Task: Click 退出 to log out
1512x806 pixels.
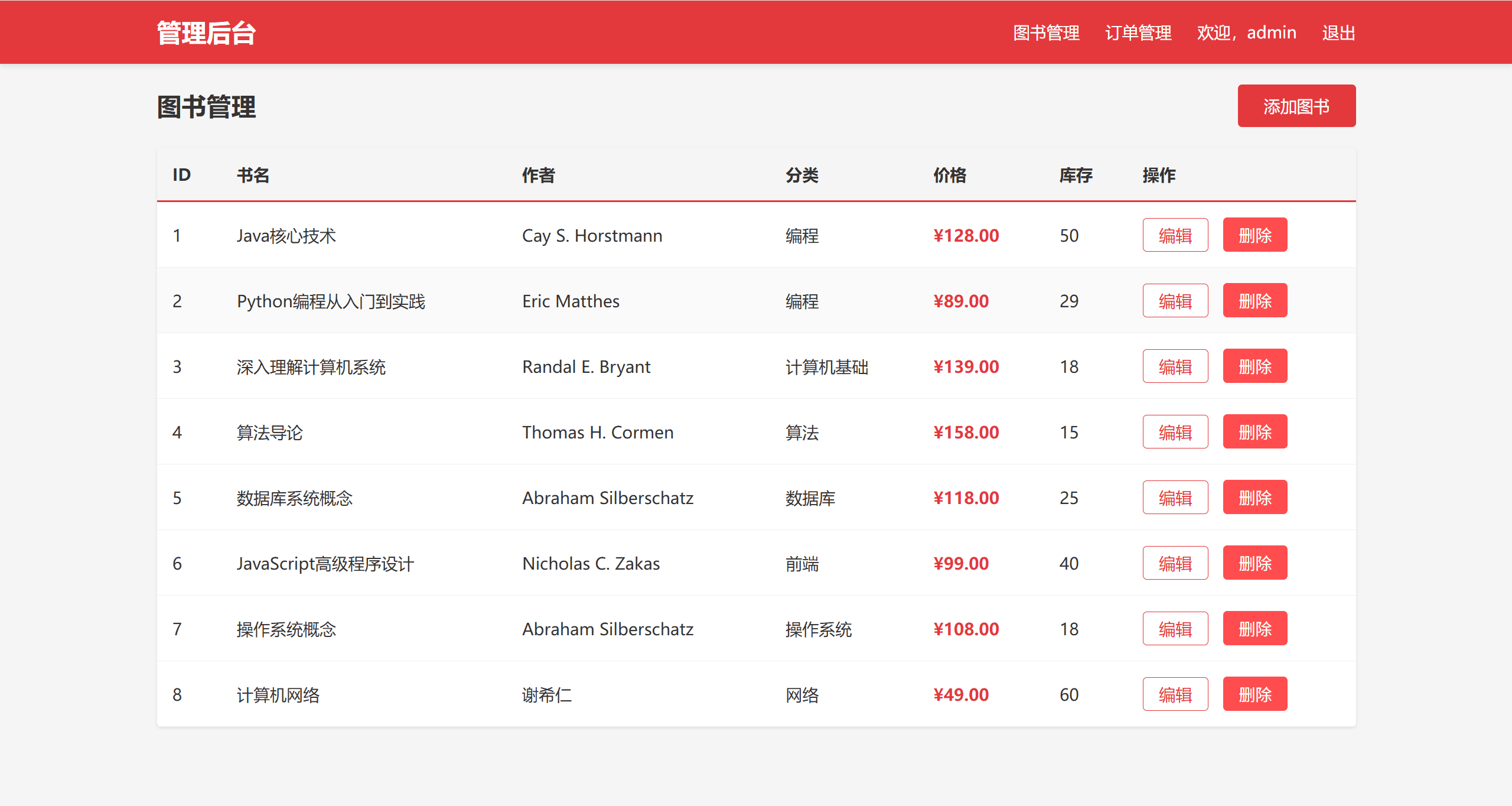Action: [x=1338, y=32]
